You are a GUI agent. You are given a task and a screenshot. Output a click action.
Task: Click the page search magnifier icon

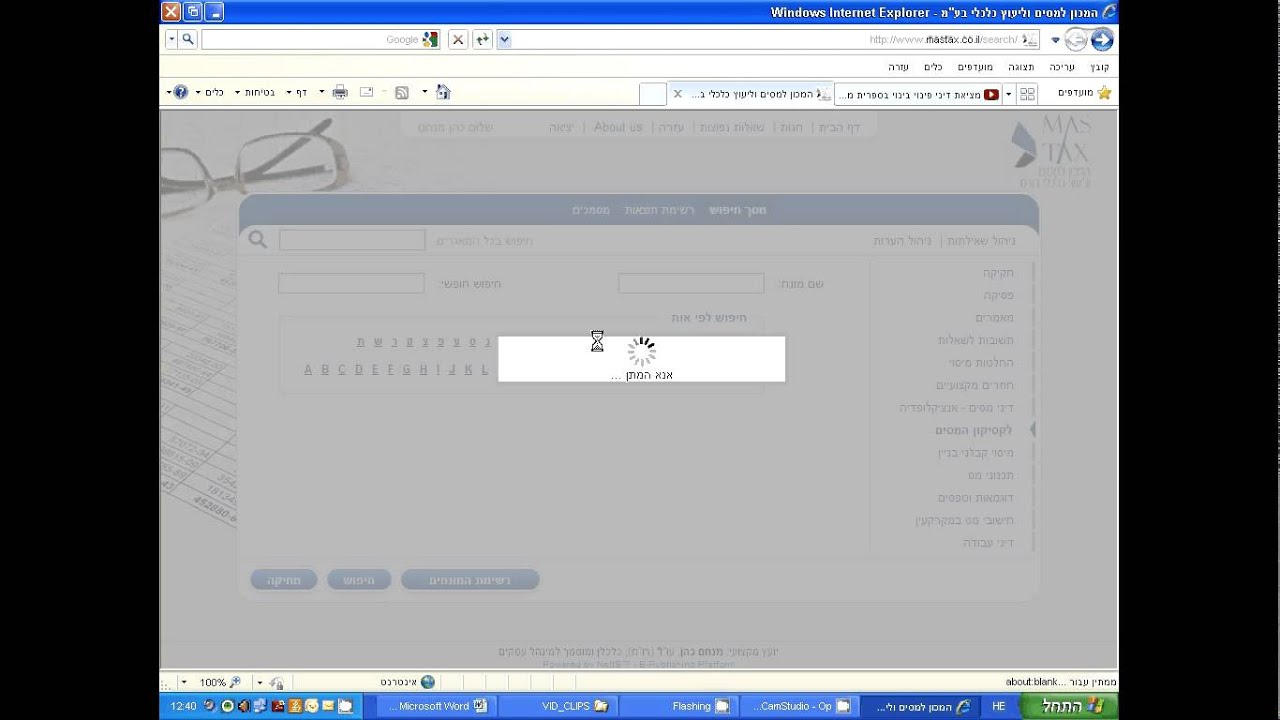click(x=258, y=240)
